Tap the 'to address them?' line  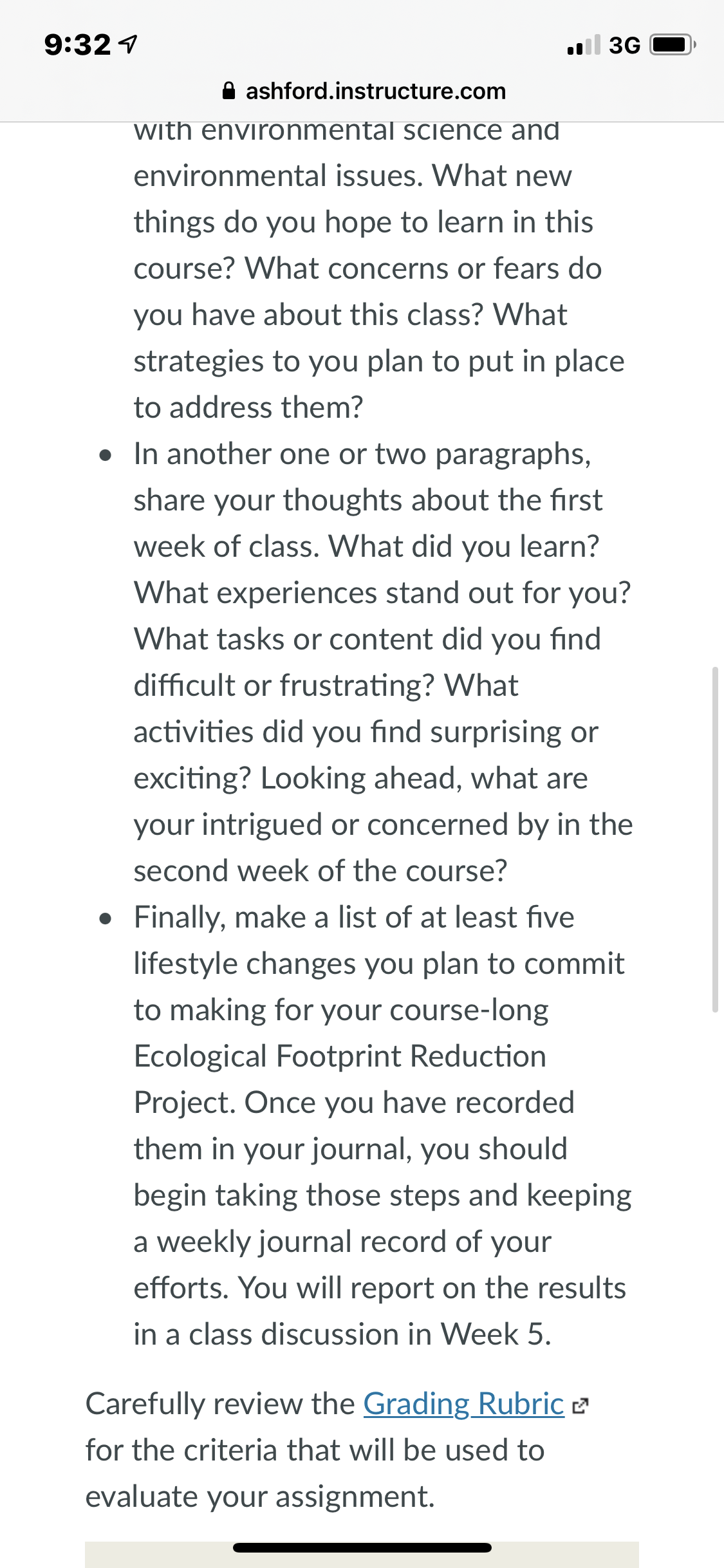point(248,407)
